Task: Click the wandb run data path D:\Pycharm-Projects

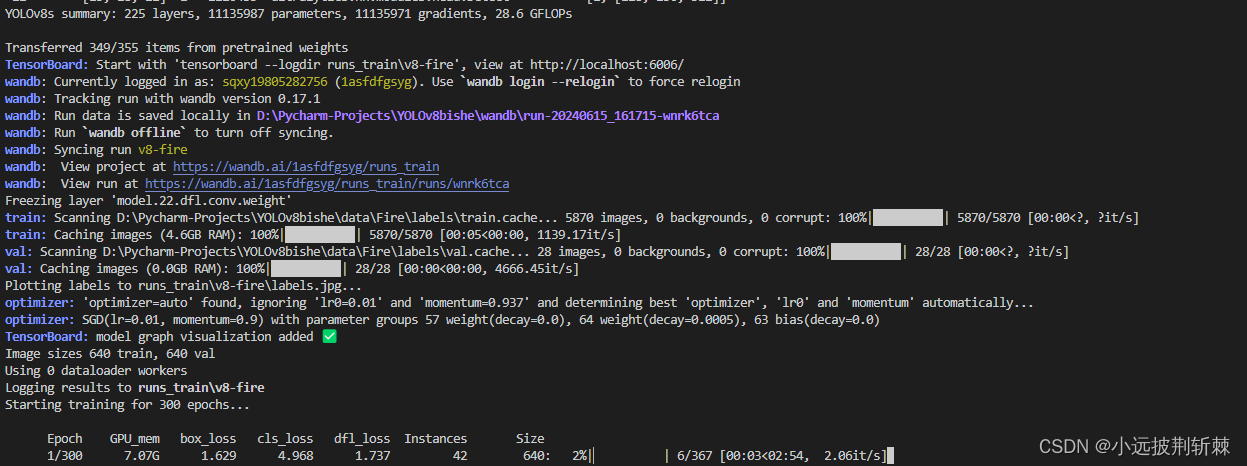Action: 487,116
